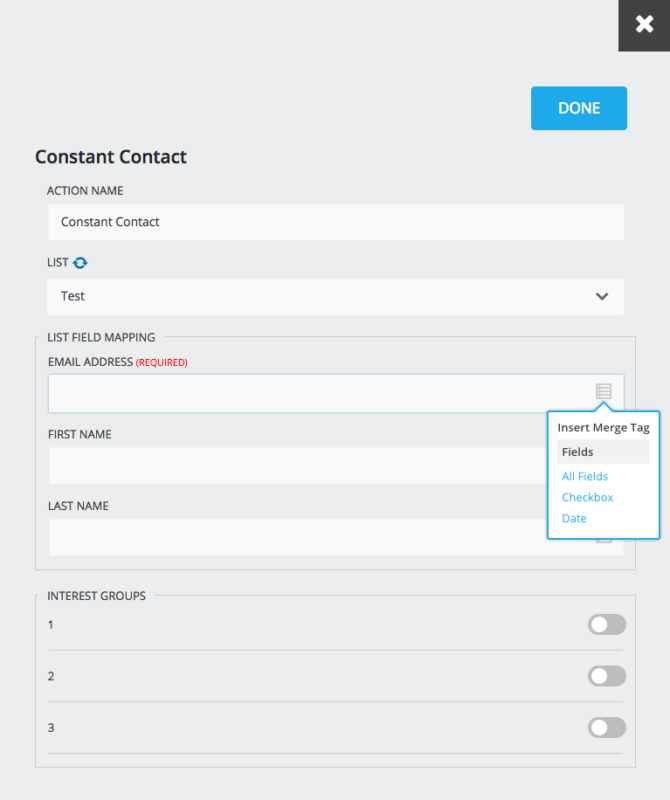This screenshot has width=670, height=800.
Task: Open the All Fields link
Action: click(x=585, y=476)
